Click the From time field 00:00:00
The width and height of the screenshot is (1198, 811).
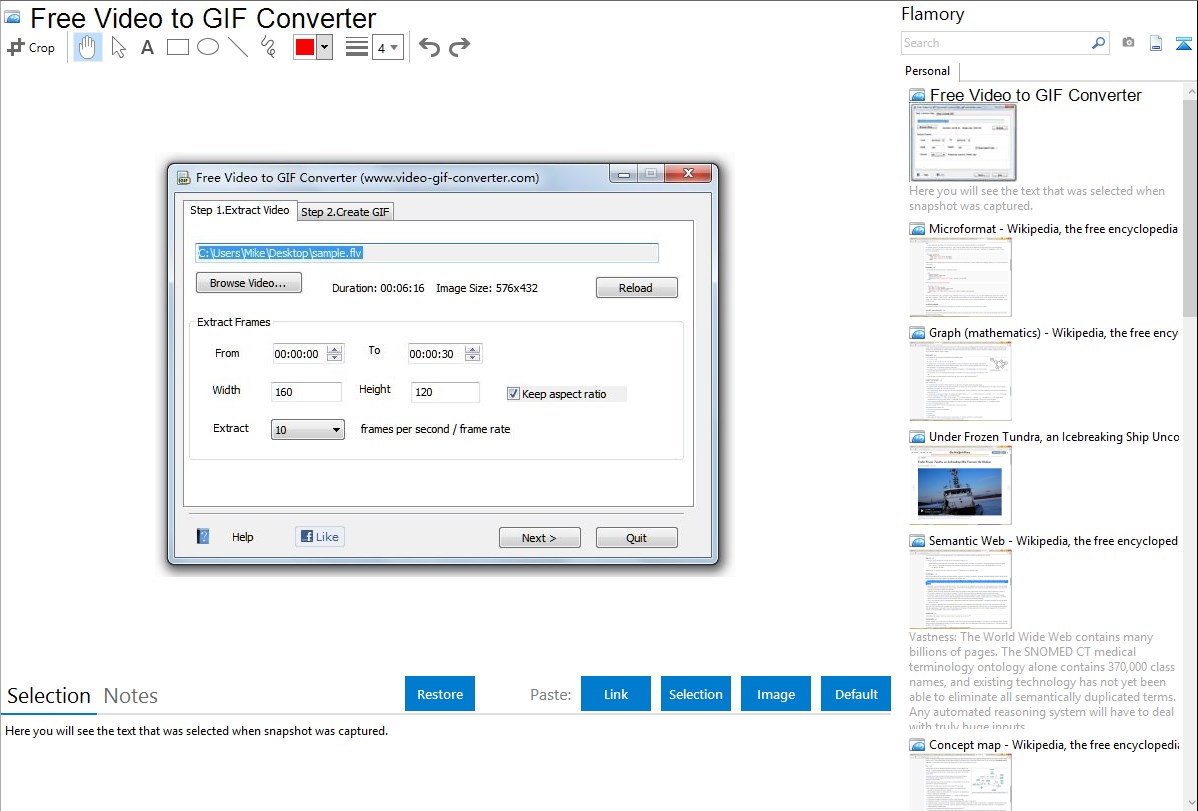pyautogui.click(x=298, y=354)
